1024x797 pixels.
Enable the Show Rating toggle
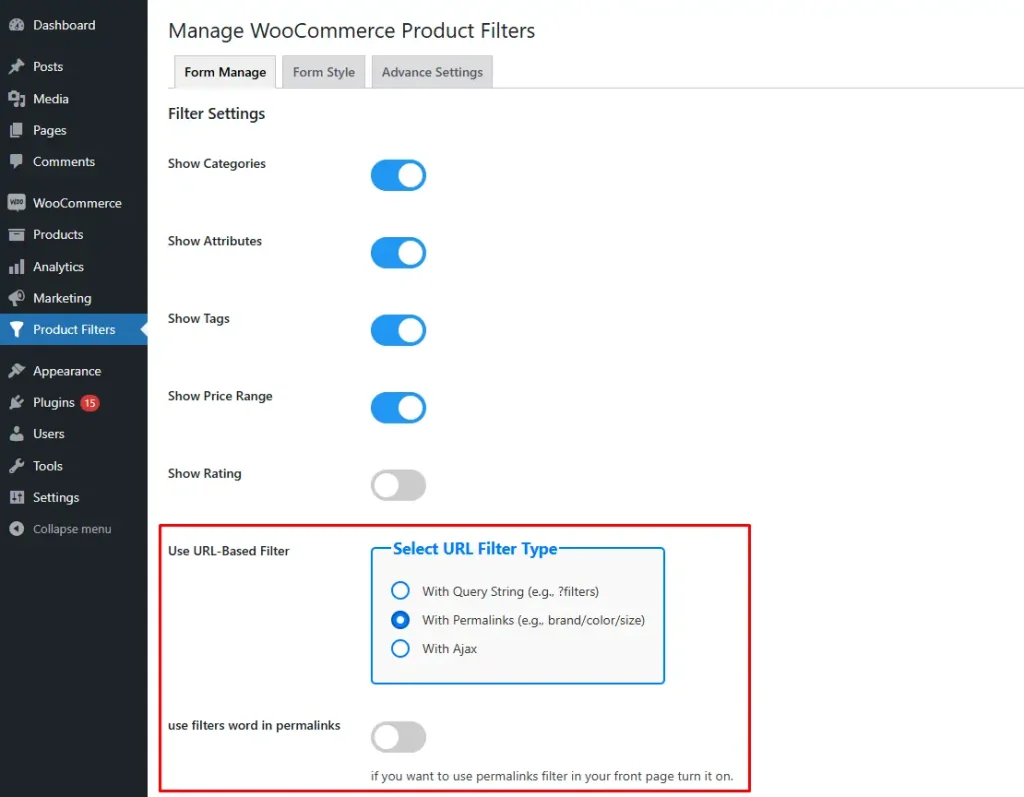[398, 485]
